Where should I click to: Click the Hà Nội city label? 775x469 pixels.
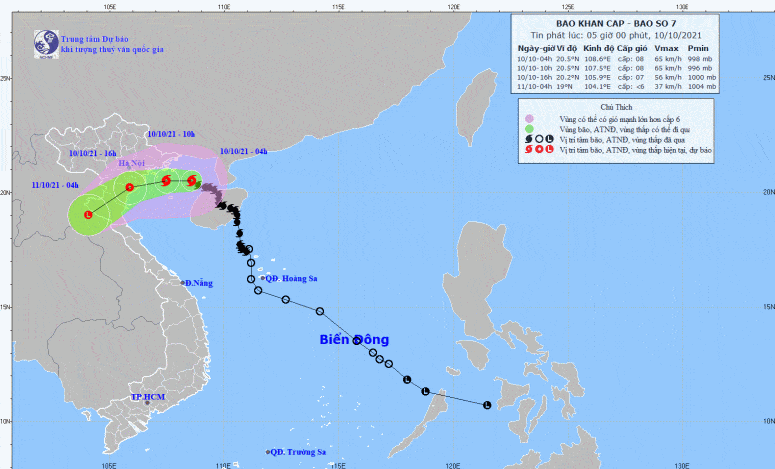click(x=132, y=163)
